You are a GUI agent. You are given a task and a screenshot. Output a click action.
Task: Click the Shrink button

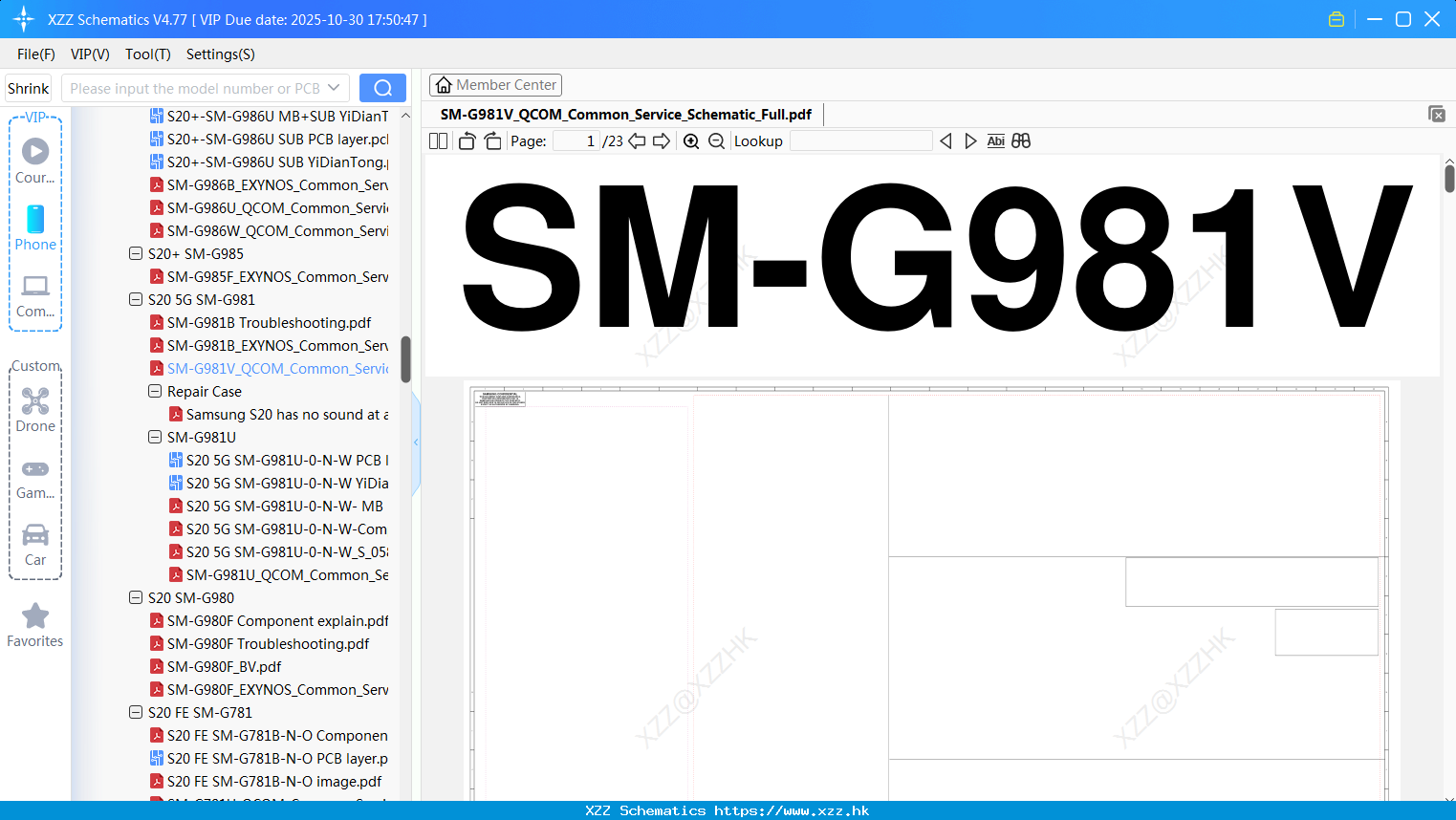[x=28, y=88]
